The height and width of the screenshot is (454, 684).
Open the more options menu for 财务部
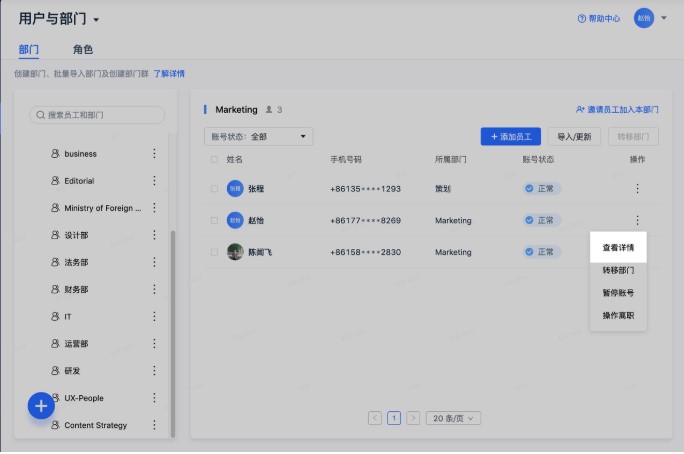tap(154, 289)
